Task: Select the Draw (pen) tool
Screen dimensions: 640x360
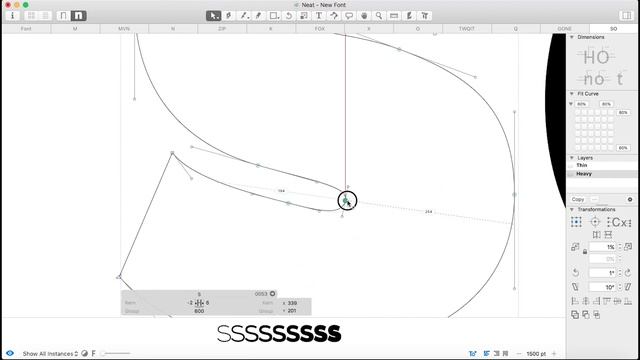Action: click(229, 16)
